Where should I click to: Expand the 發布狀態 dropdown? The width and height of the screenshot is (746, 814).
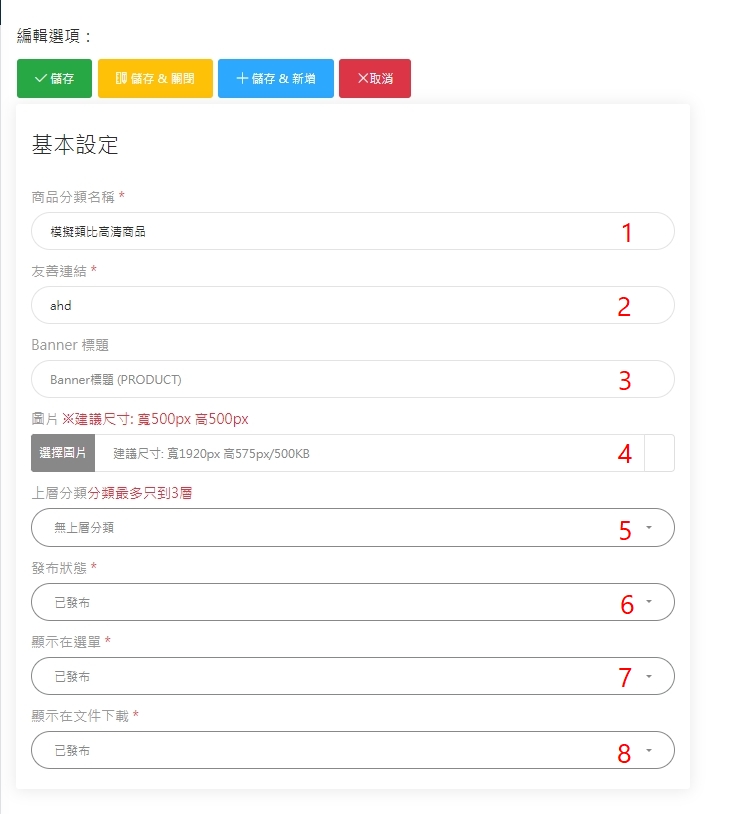click(353, 602)
